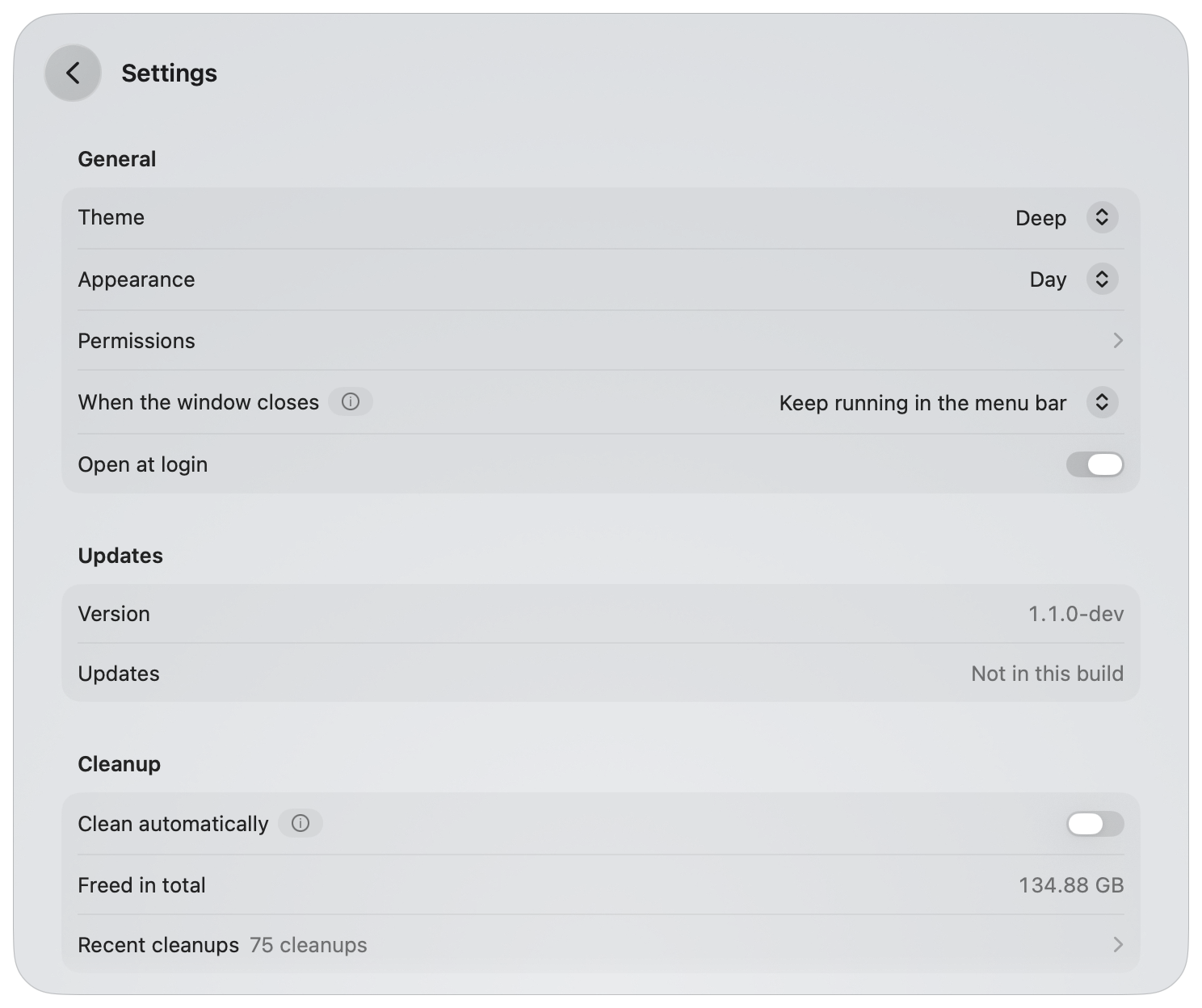Click the Open at login label

point(143,464)
